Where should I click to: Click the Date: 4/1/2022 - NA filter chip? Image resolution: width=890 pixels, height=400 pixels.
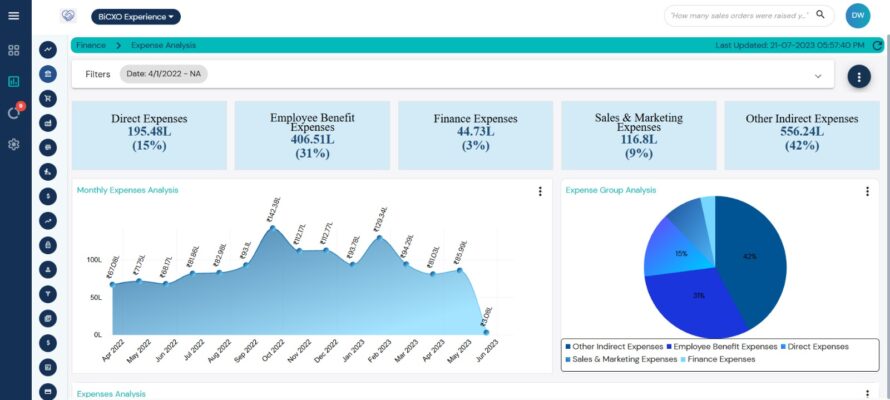[163, 74]
